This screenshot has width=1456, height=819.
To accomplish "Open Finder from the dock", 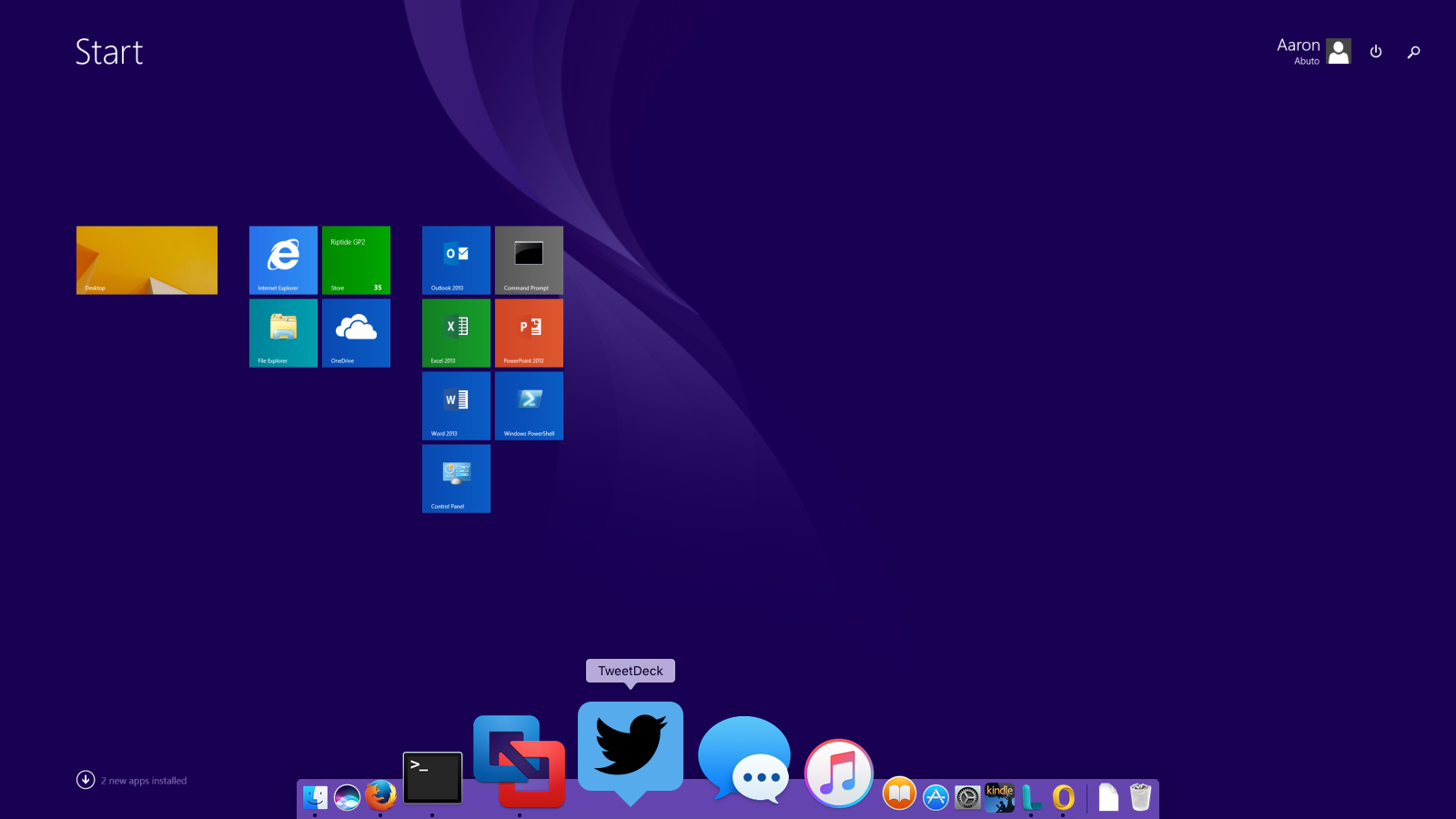I will click(315, 797).
